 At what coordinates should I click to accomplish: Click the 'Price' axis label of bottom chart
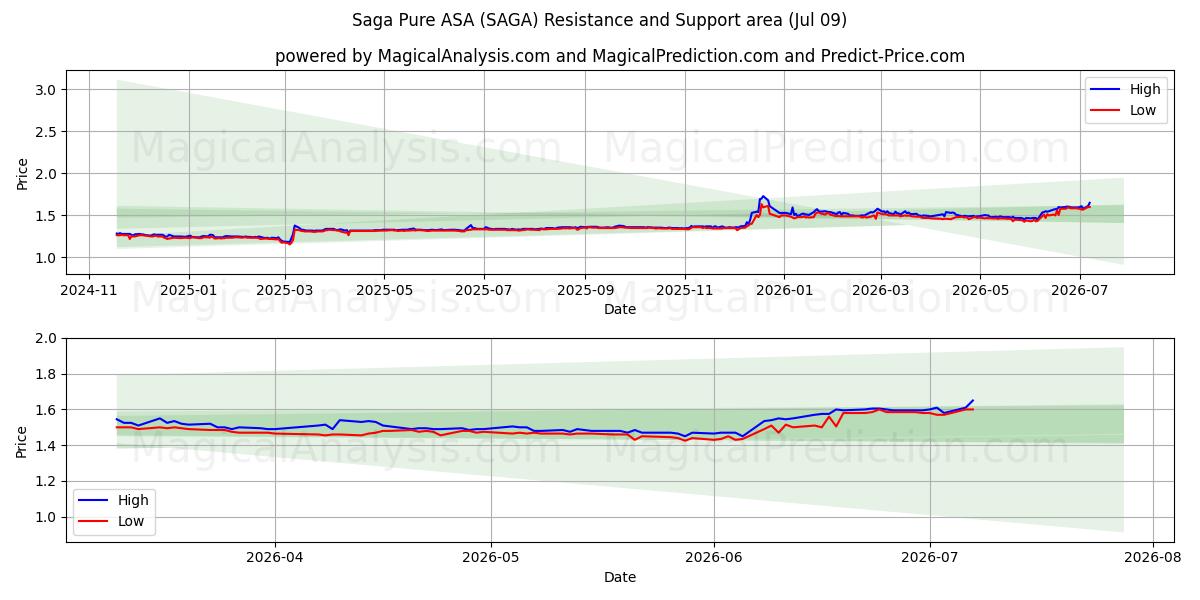pos(22,441)
